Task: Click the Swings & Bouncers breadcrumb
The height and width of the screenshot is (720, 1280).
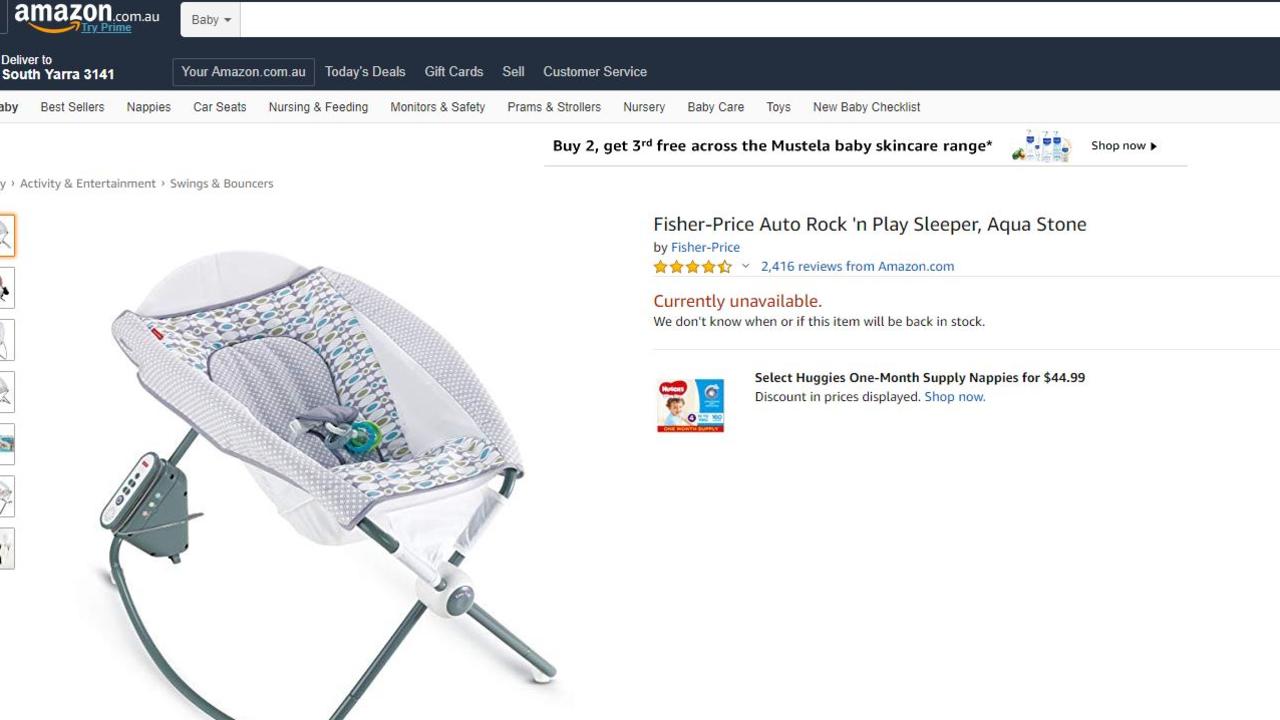Action: pyautogui.click(x=221, y=184)
